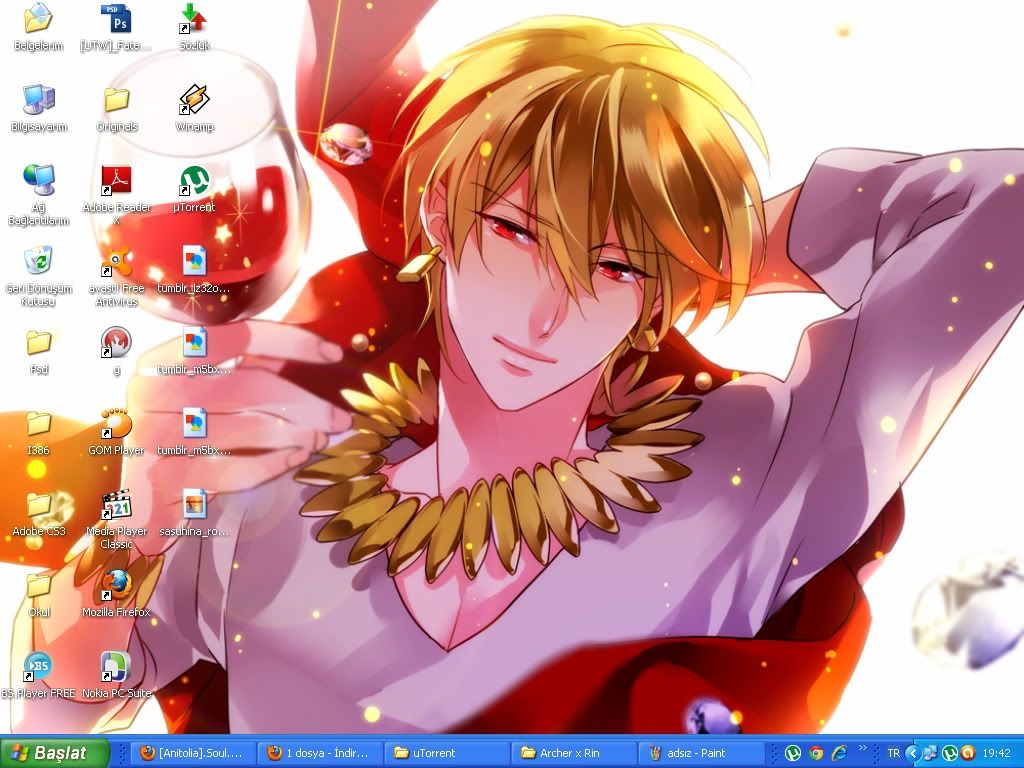Launch Winamp shortcut
This screenshot has height=768, width=1024.
point(194,108)
